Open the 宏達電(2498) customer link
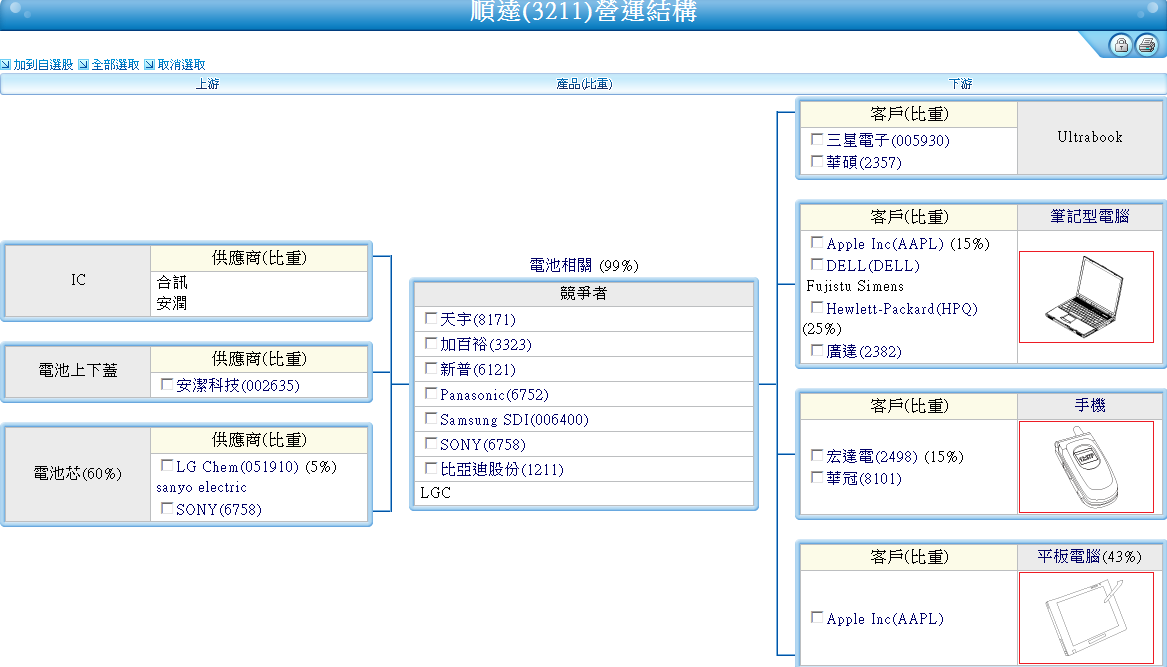This screenshot has height=667, width=1167. point(872,456)
